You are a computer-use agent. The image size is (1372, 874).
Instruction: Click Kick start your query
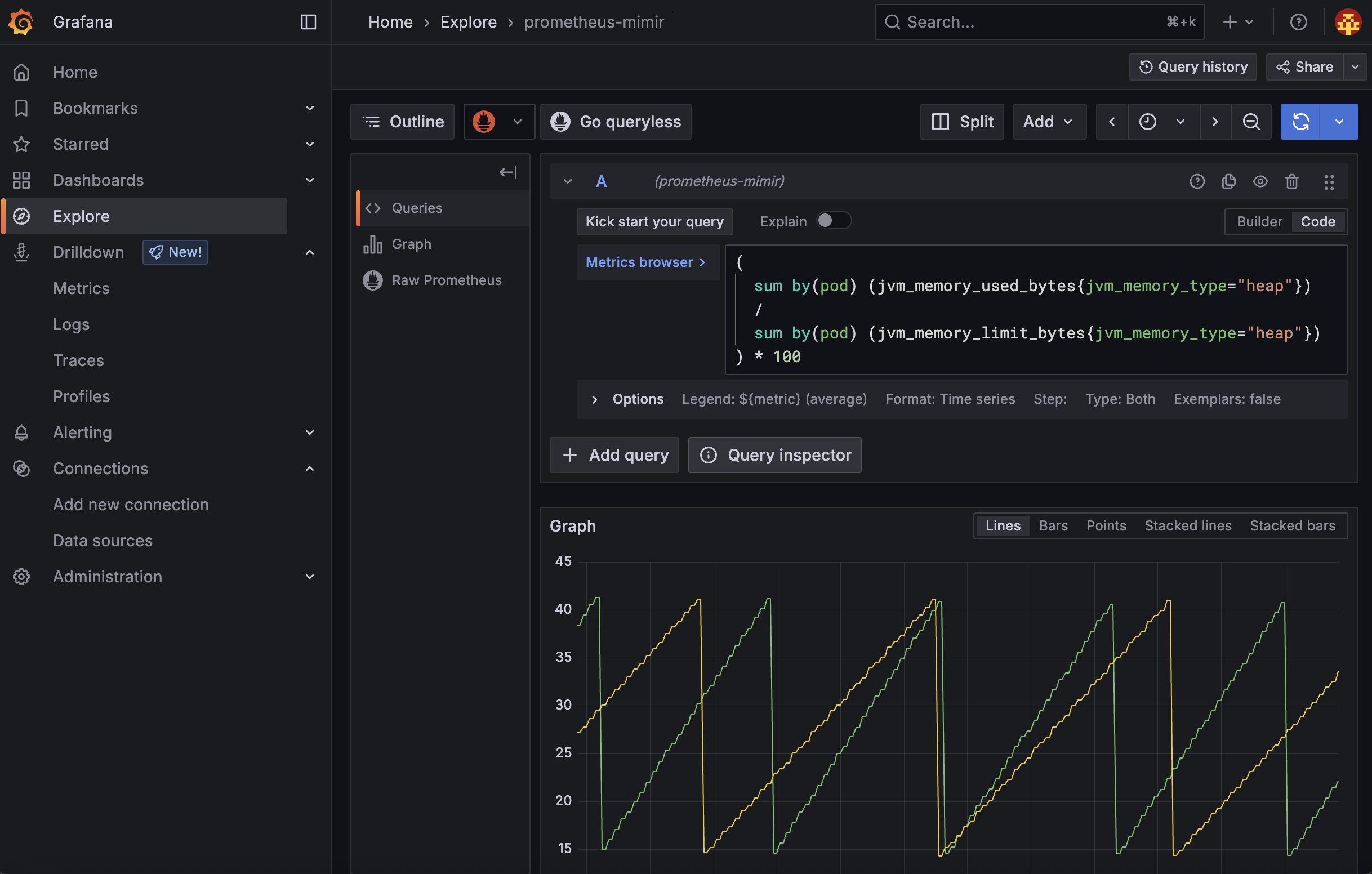point(654,221)
